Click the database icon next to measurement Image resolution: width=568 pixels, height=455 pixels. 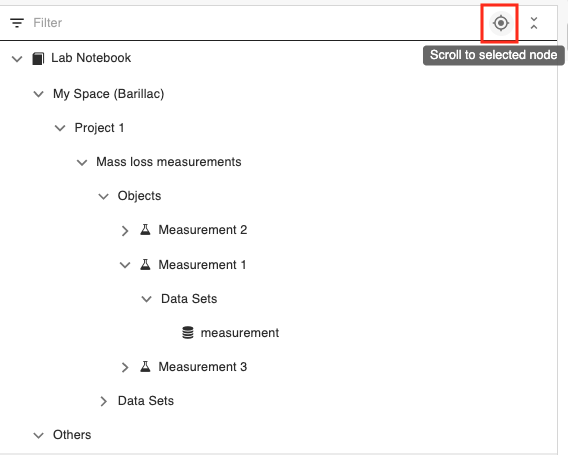coord(188,333)
